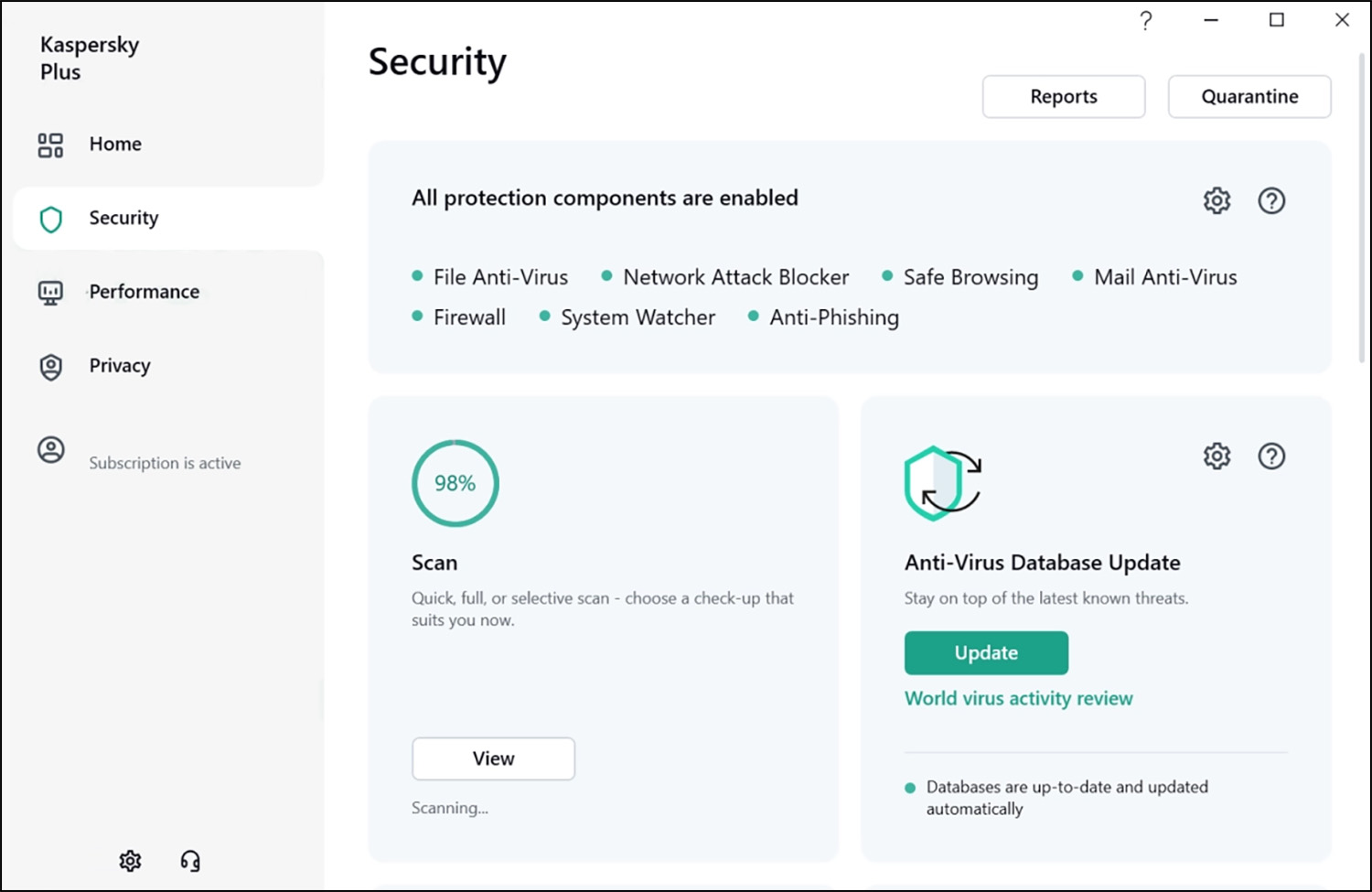Click the vertical scrollbar on right

(x=1361, y=208)
